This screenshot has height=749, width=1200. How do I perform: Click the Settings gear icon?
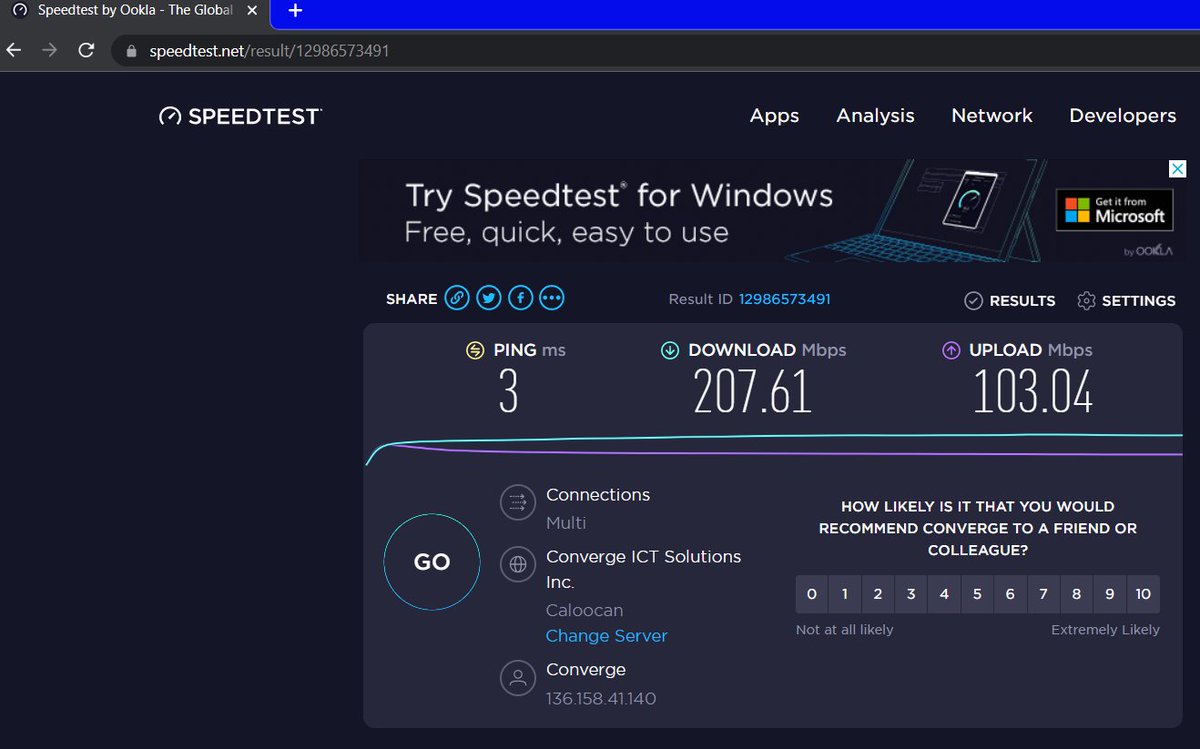[1087, 301]
